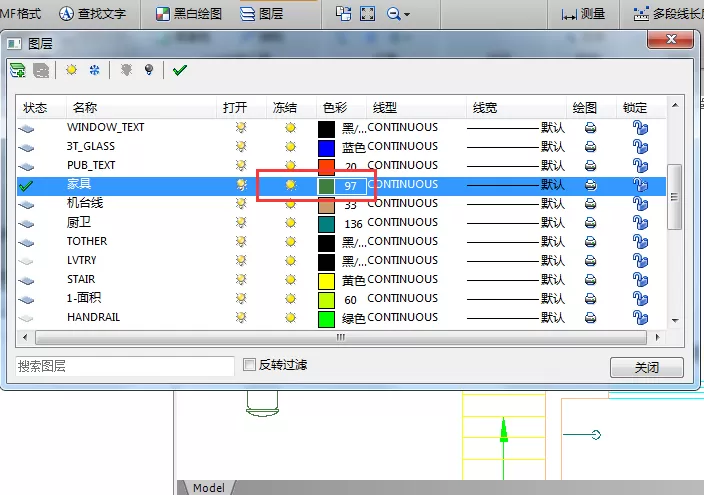Image resolution: width=704 pixels, height=495 pixels.
Task: Click tan color swatch of 机台线 layer
Action: coord(326,205)
